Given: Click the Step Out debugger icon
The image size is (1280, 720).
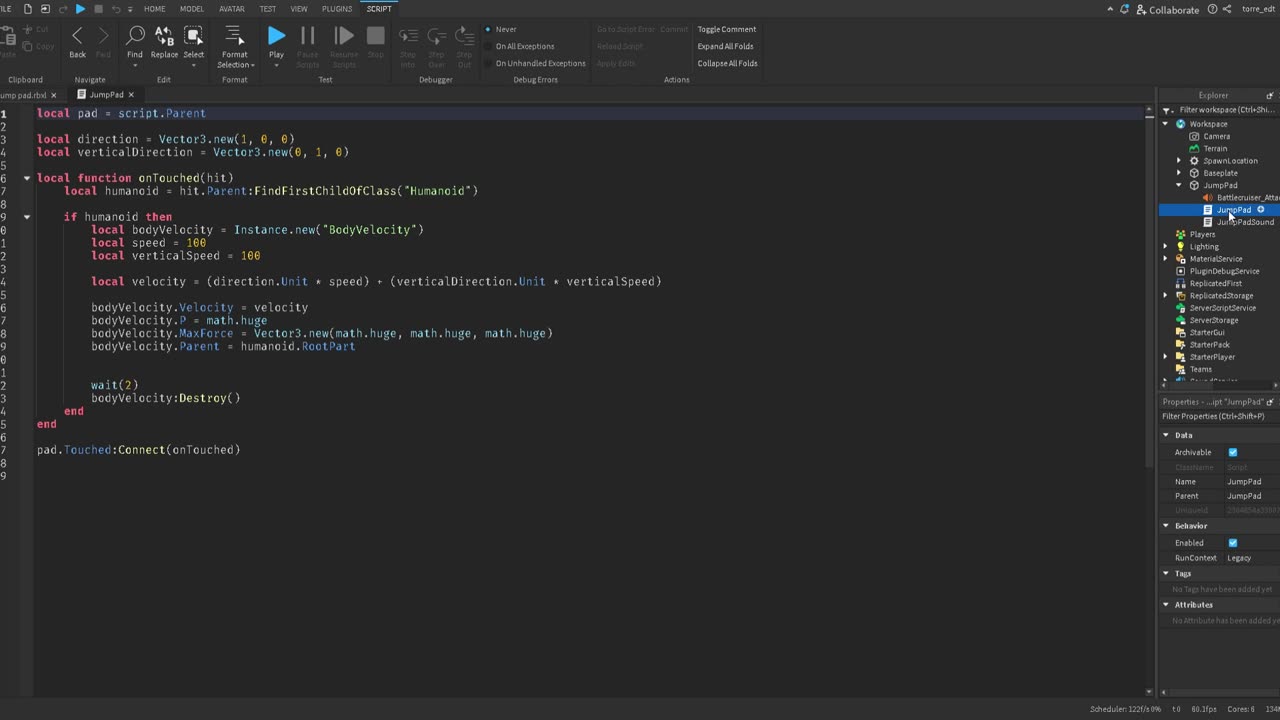Looking at the screenshot, I should 464,36.
